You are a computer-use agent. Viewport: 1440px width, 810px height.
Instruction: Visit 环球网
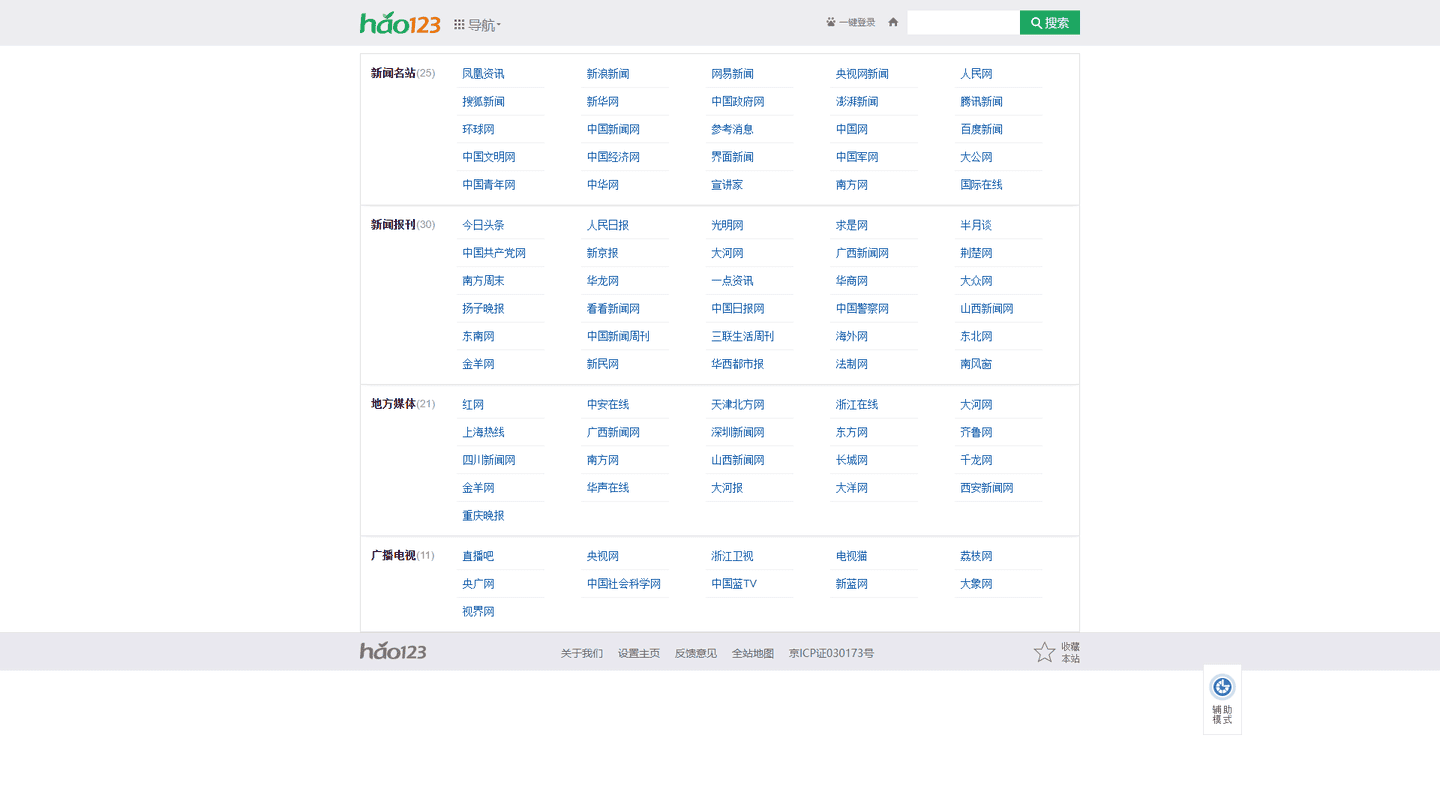[x=478, y=130]
